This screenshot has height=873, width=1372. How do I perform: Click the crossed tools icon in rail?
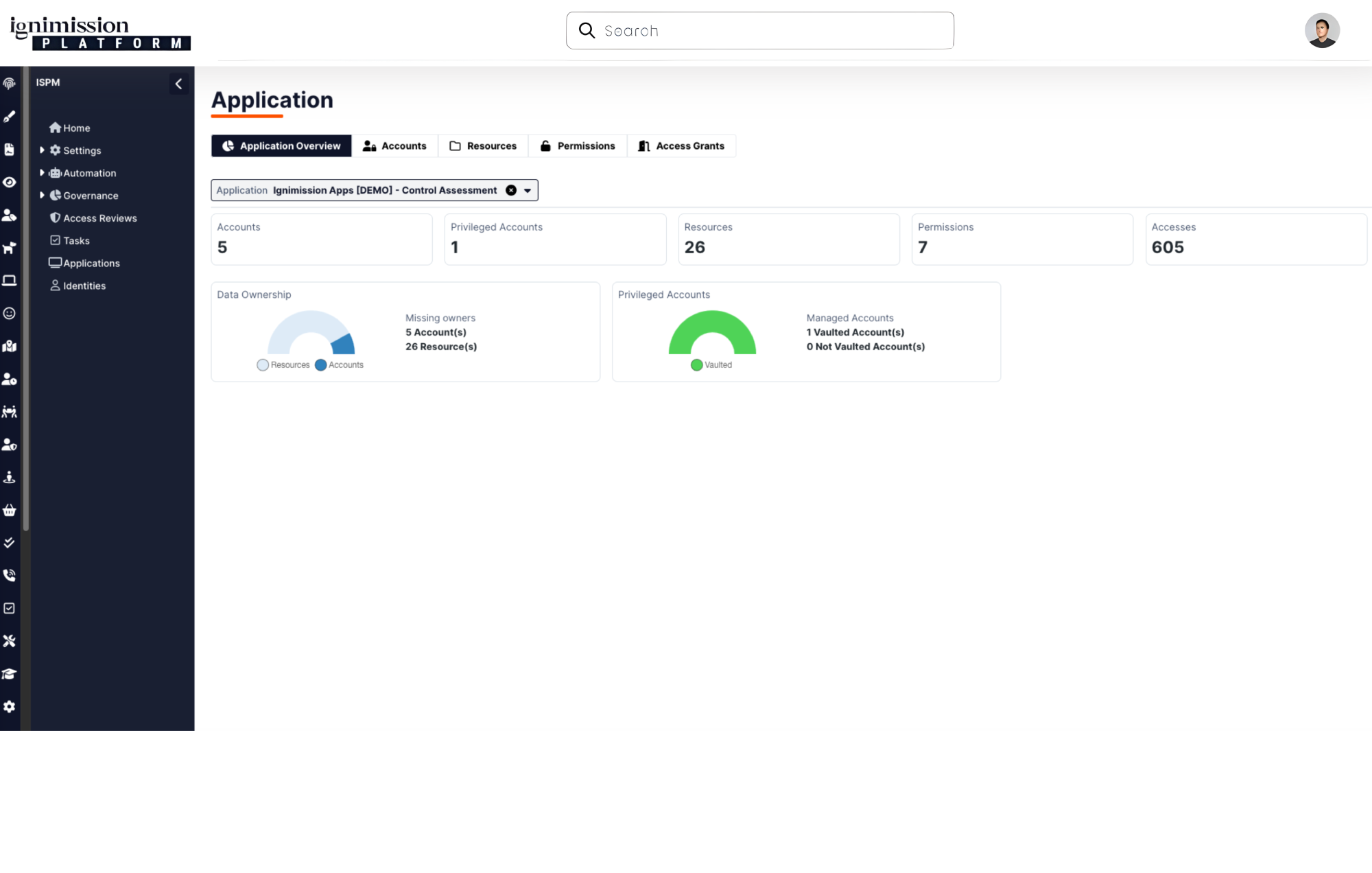(9, 641)
